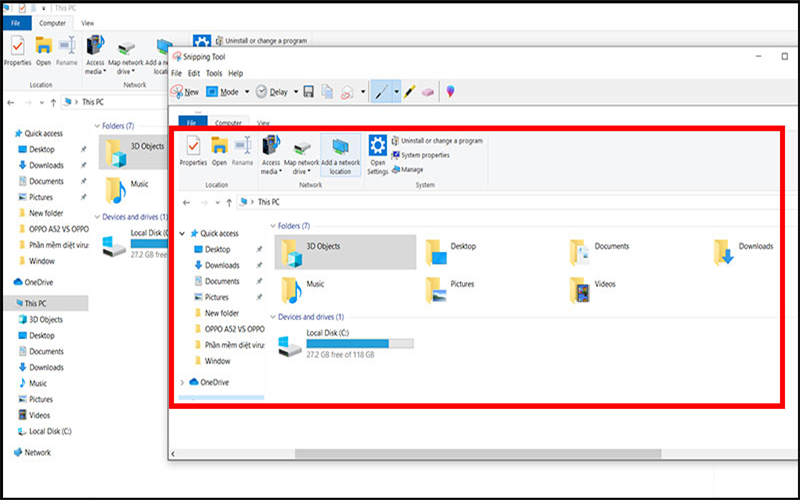Viewport: 800px width, 500px height.
Task: Select 3D Objects under This PC in background sidebar
Action: pyautogui.click(x=41, y=319)
